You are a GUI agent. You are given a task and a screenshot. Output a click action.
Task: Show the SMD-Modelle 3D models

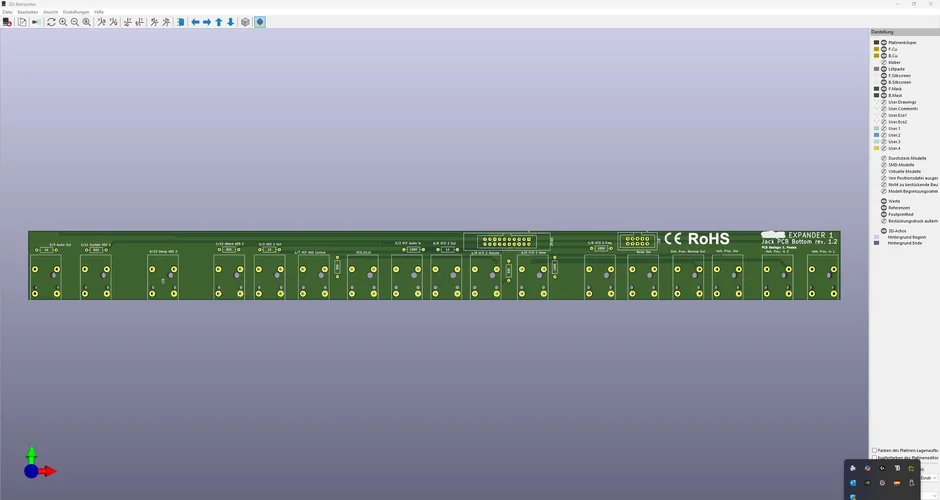coord(884,165)
